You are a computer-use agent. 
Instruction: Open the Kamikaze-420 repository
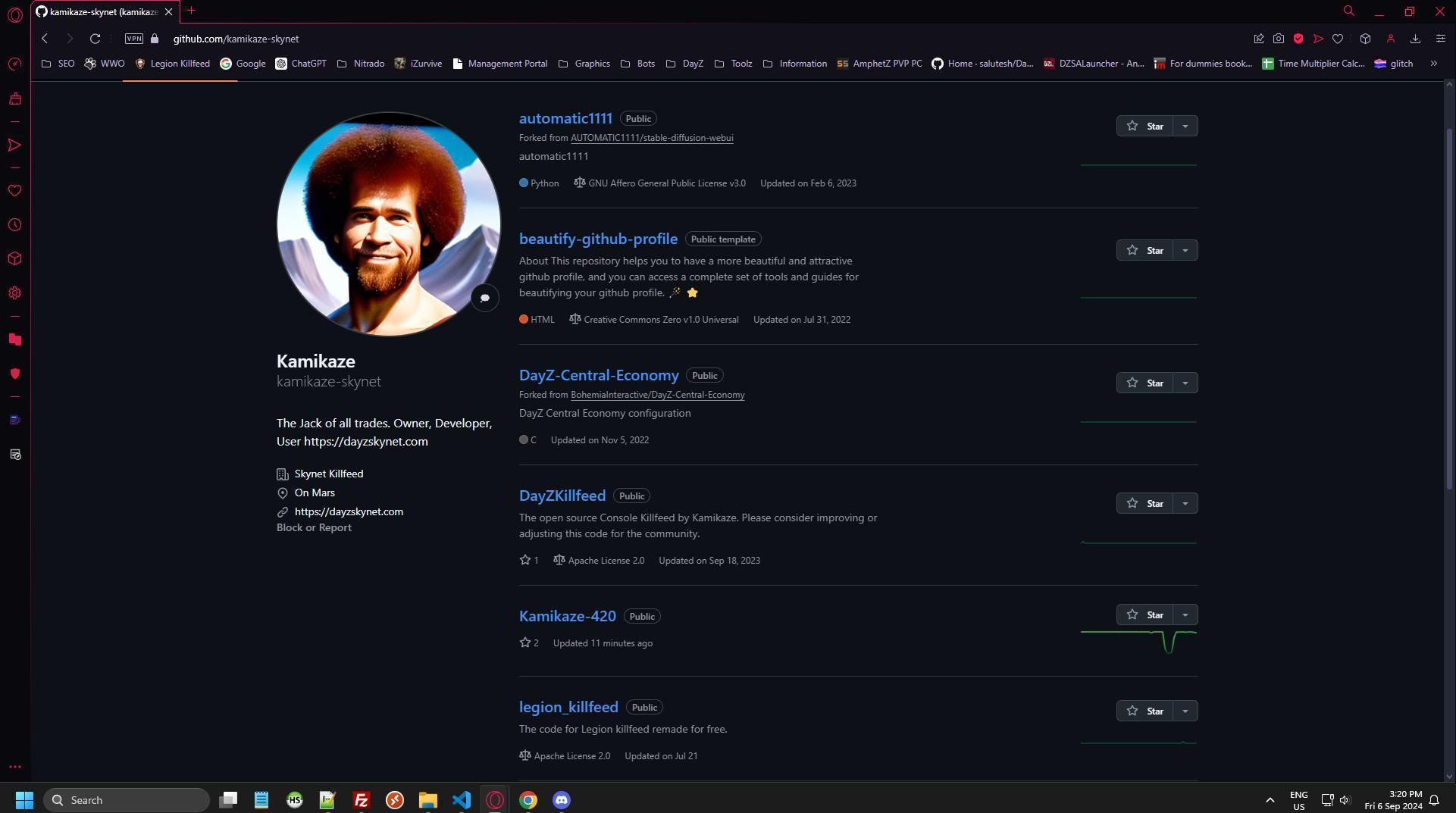pos(568,616)
